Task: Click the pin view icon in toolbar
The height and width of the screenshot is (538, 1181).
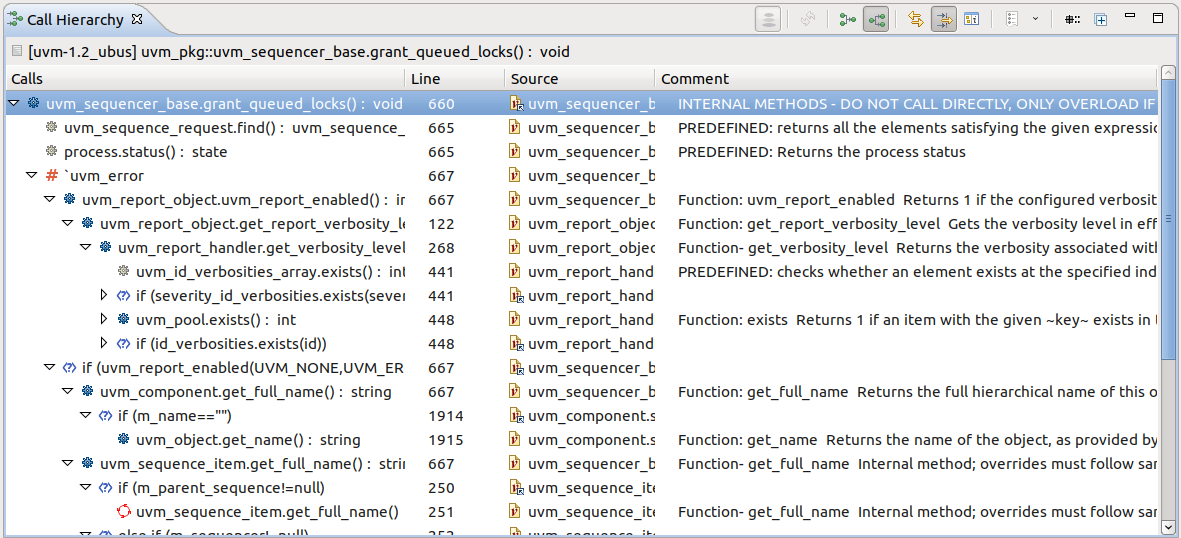Action: pos(1072,19)
